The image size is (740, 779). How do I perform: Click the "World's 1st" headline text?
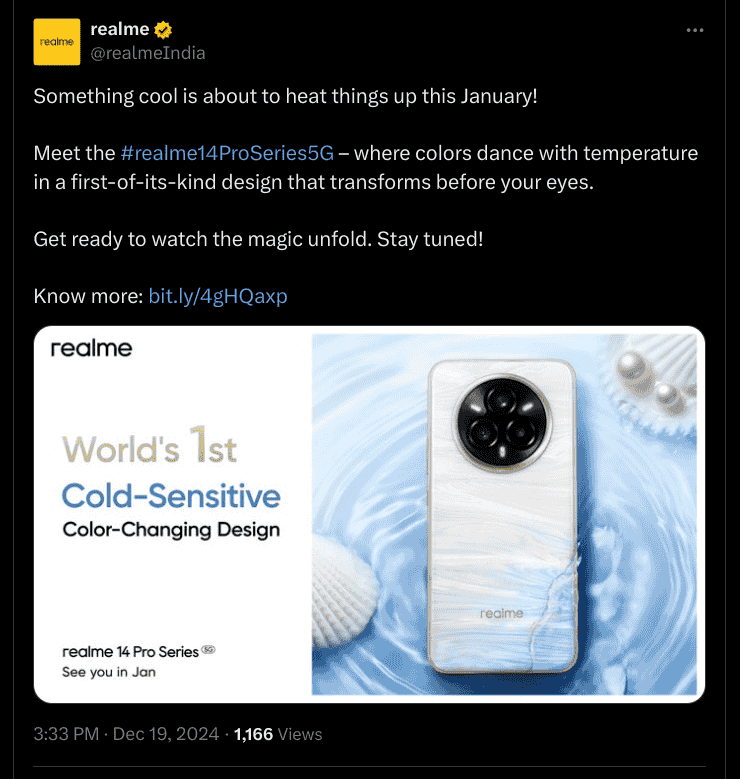click(150, 449)
